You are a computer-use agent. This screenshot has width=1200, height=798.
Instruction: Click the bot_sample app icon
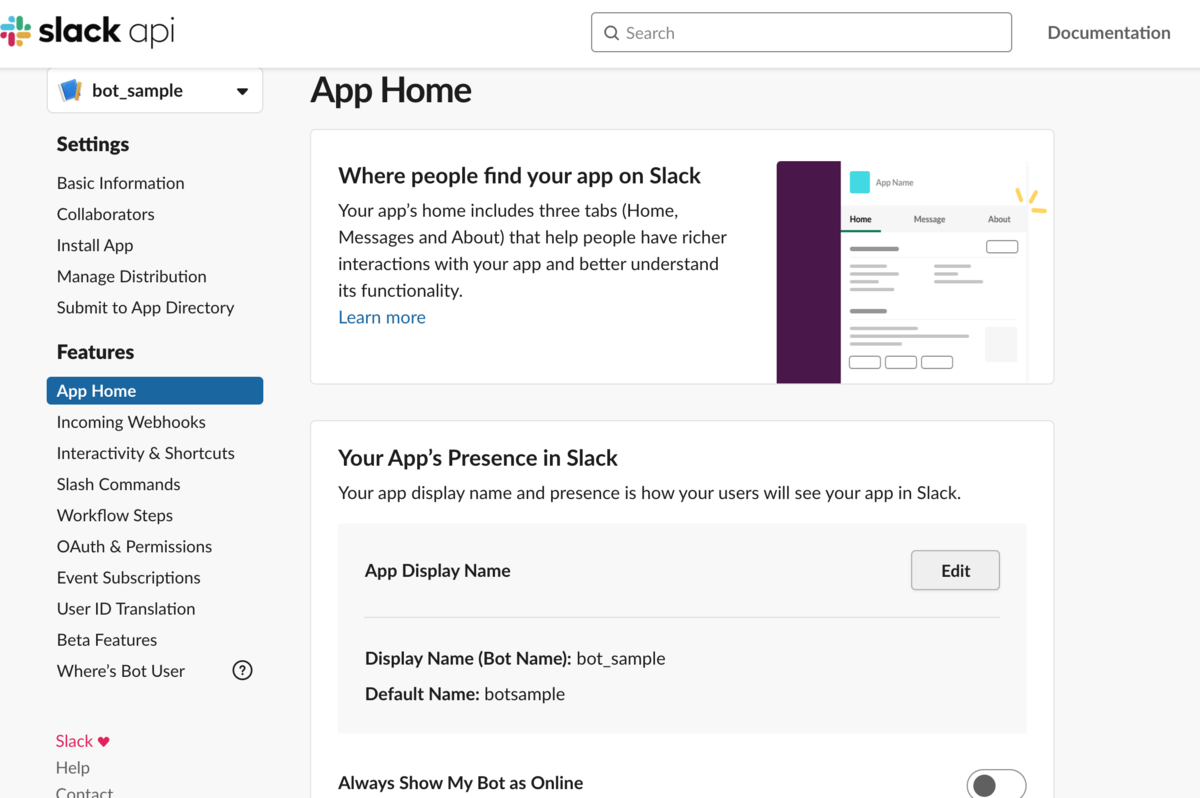[71, 90]
